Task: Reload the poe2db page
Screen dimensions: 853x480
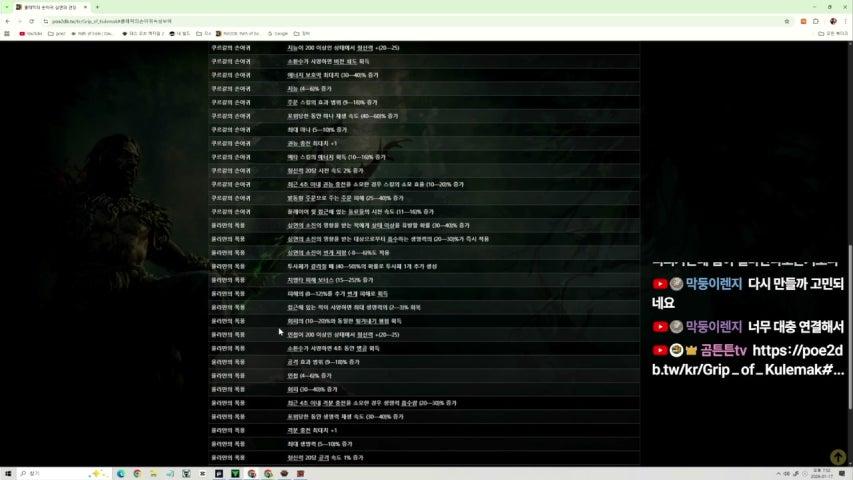Action: (32, 21)
